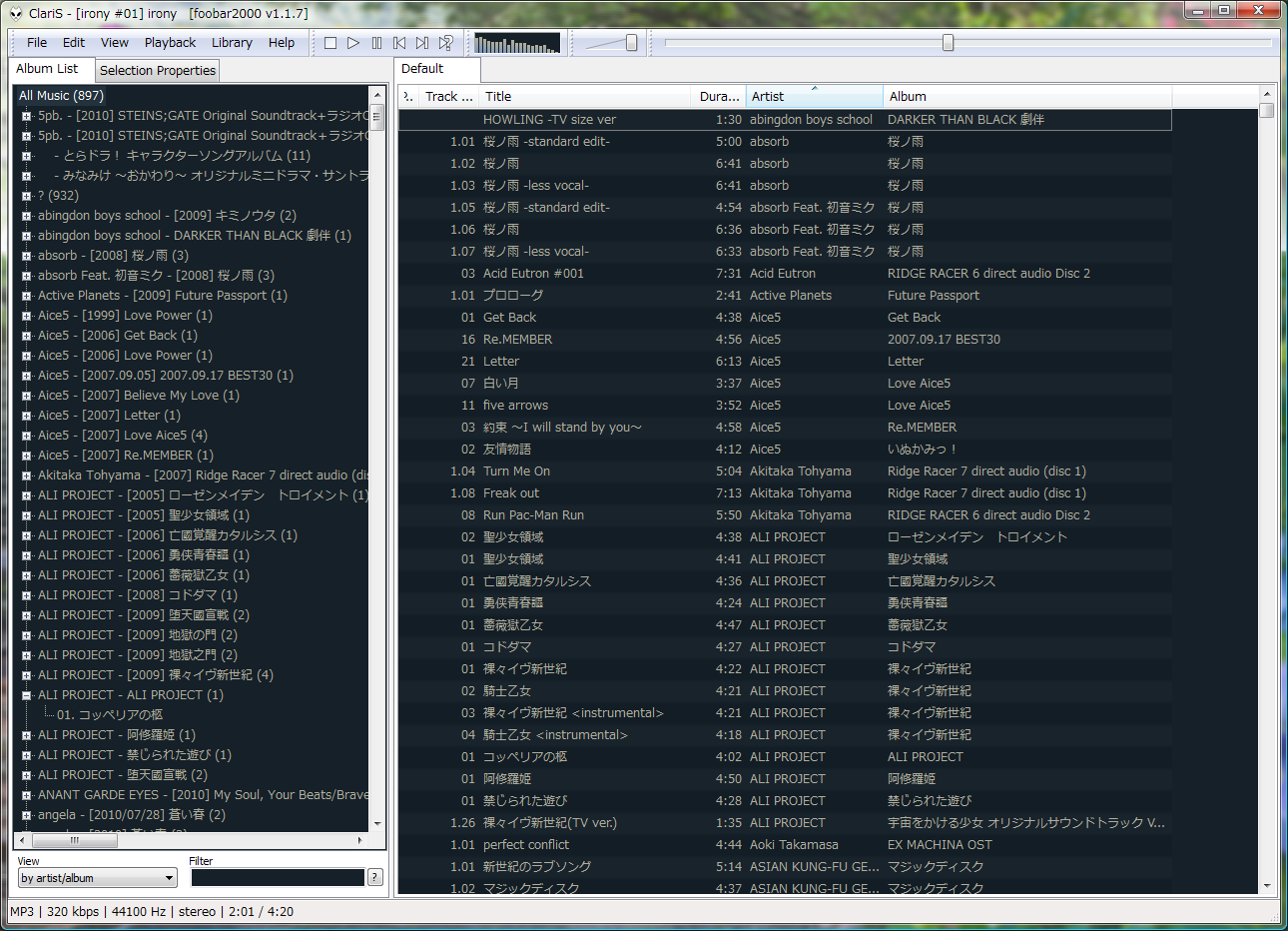The width and height of the screenshot is (1288, 931).
Task: Click the volume slider handle
Action: 631,43
